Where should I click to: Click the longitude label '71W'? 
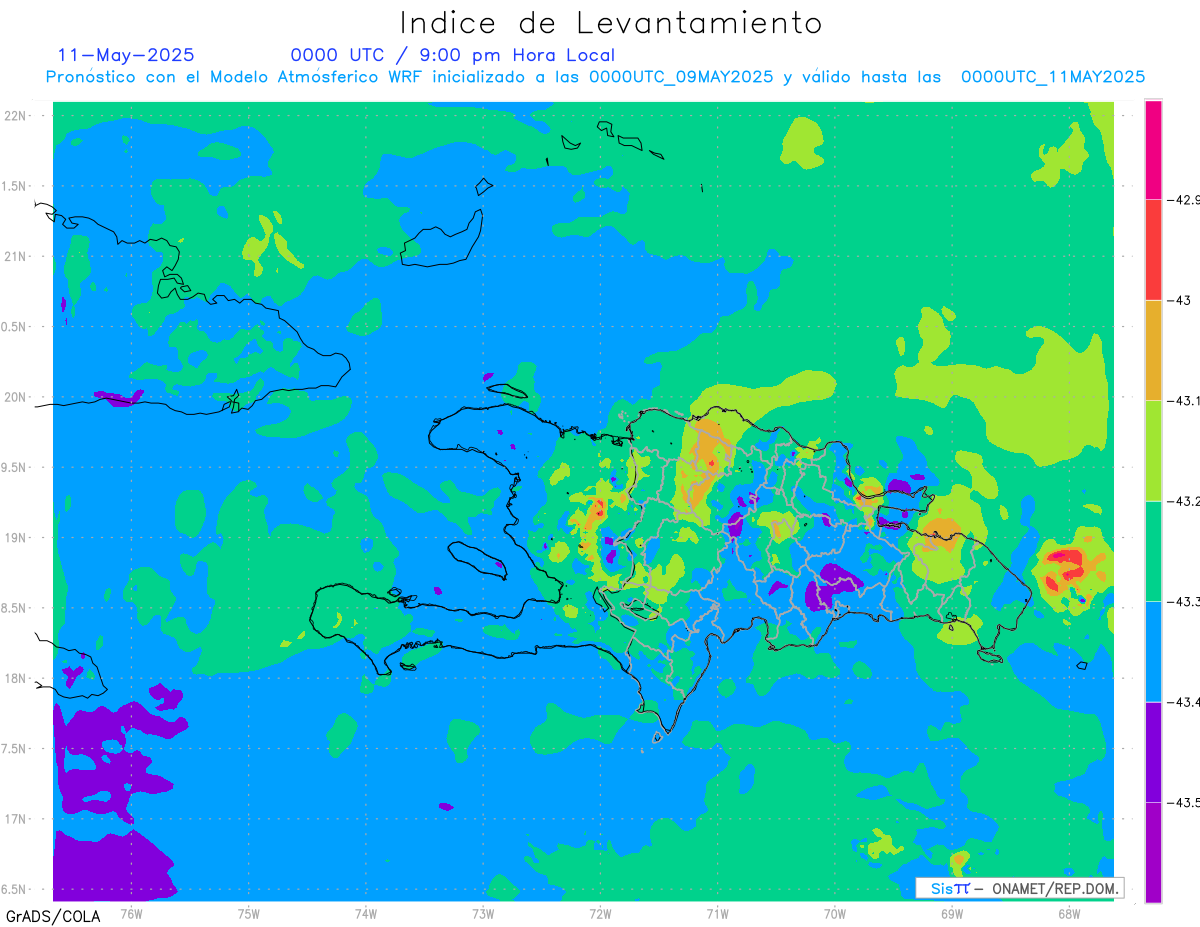717,912
